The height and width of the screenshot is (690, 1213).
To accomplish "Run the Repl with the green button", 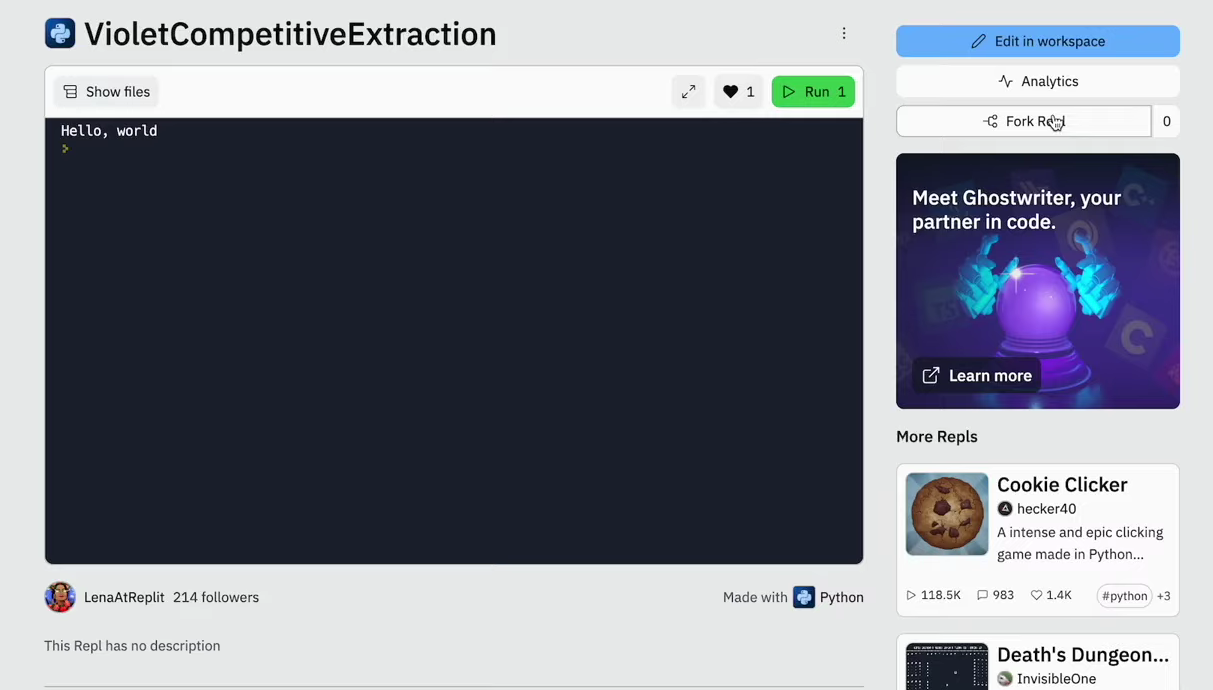I will click(x=813, y=92).
